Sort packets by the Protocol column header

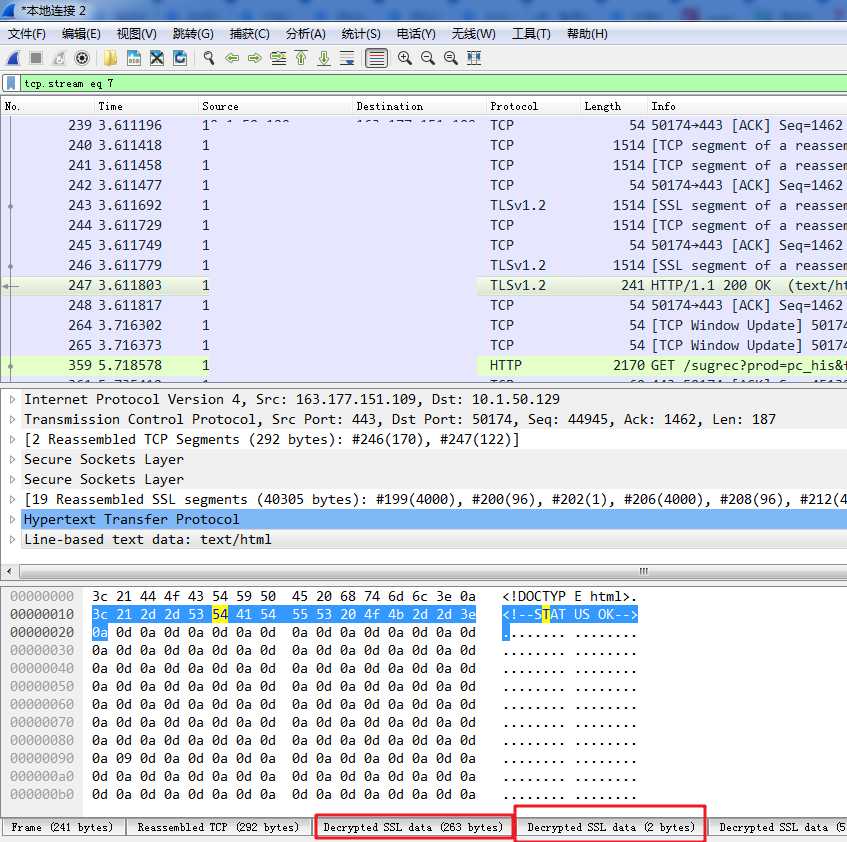click(x=533, y=106)
